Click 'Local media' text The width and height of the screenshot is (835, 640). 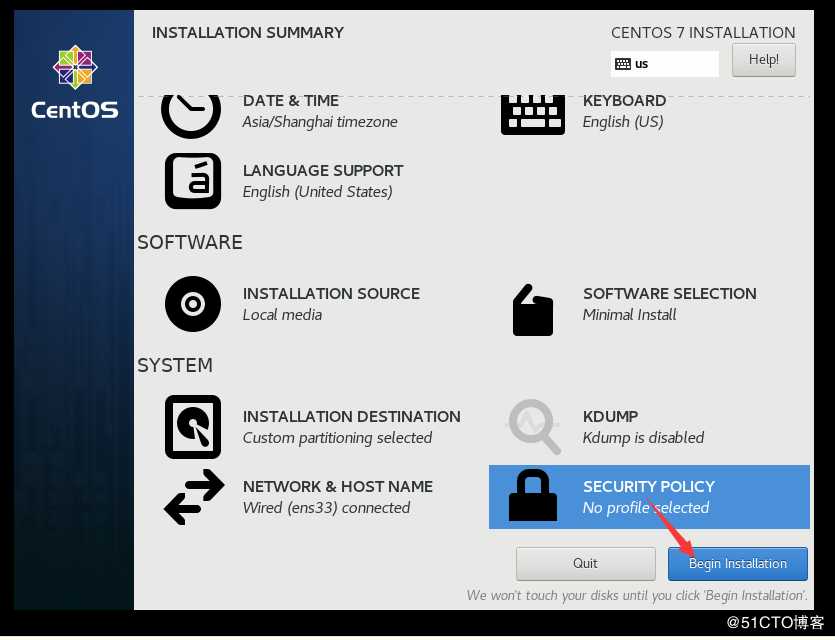coord(282,315)
